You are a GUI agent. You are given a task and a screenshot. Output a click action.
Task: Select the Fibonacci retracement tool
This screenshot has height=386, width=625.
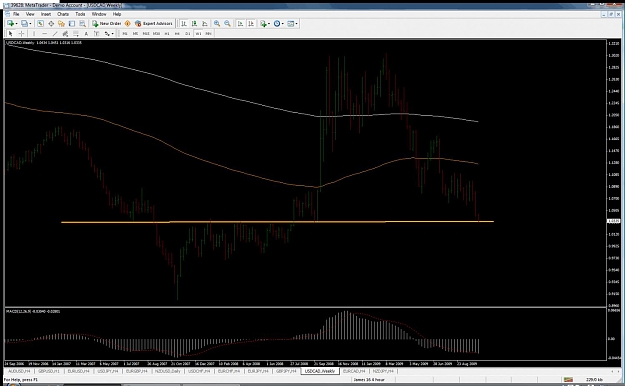tap(76, 33)
